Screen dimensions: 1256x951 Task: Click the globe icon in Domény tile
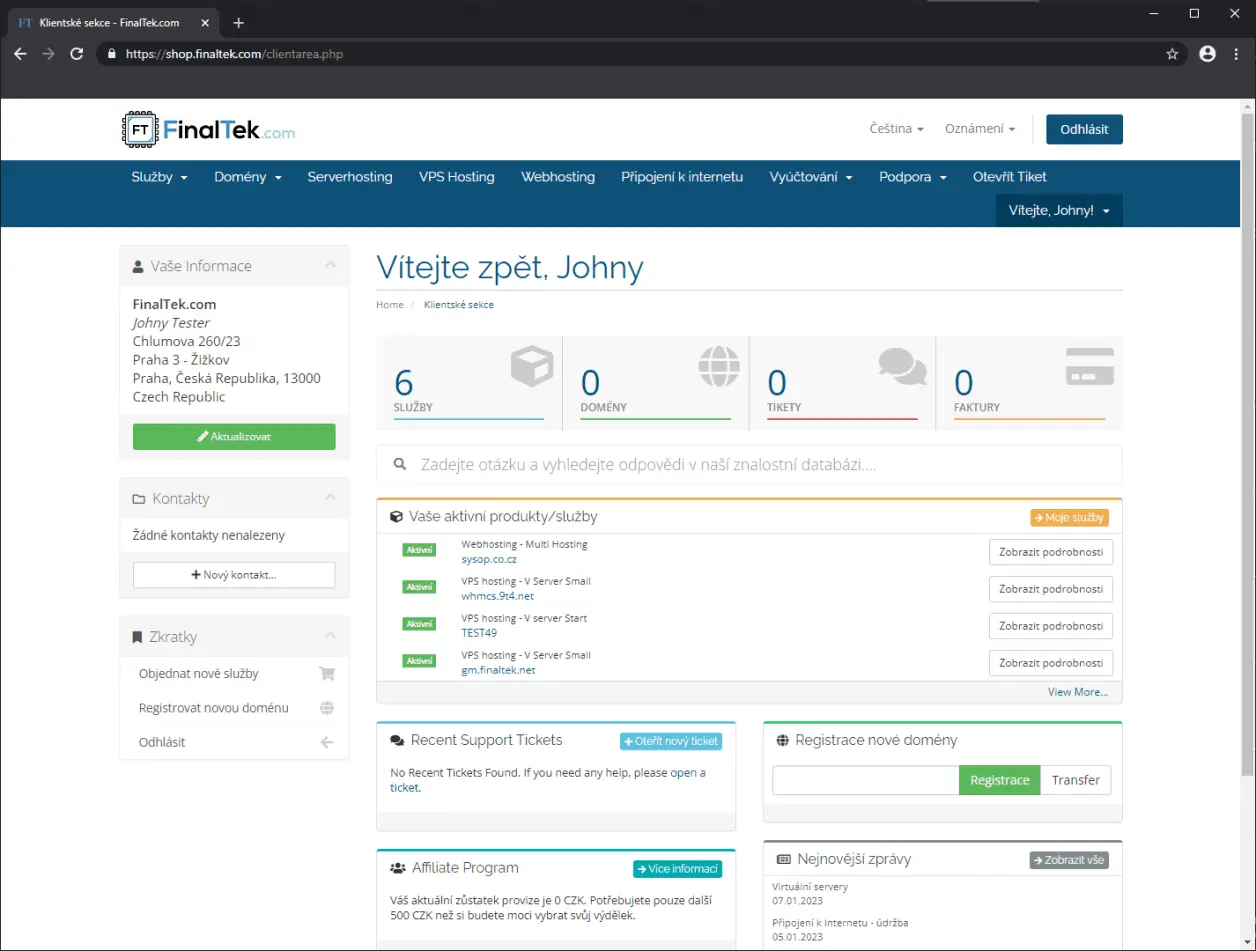tap(718, 366)
